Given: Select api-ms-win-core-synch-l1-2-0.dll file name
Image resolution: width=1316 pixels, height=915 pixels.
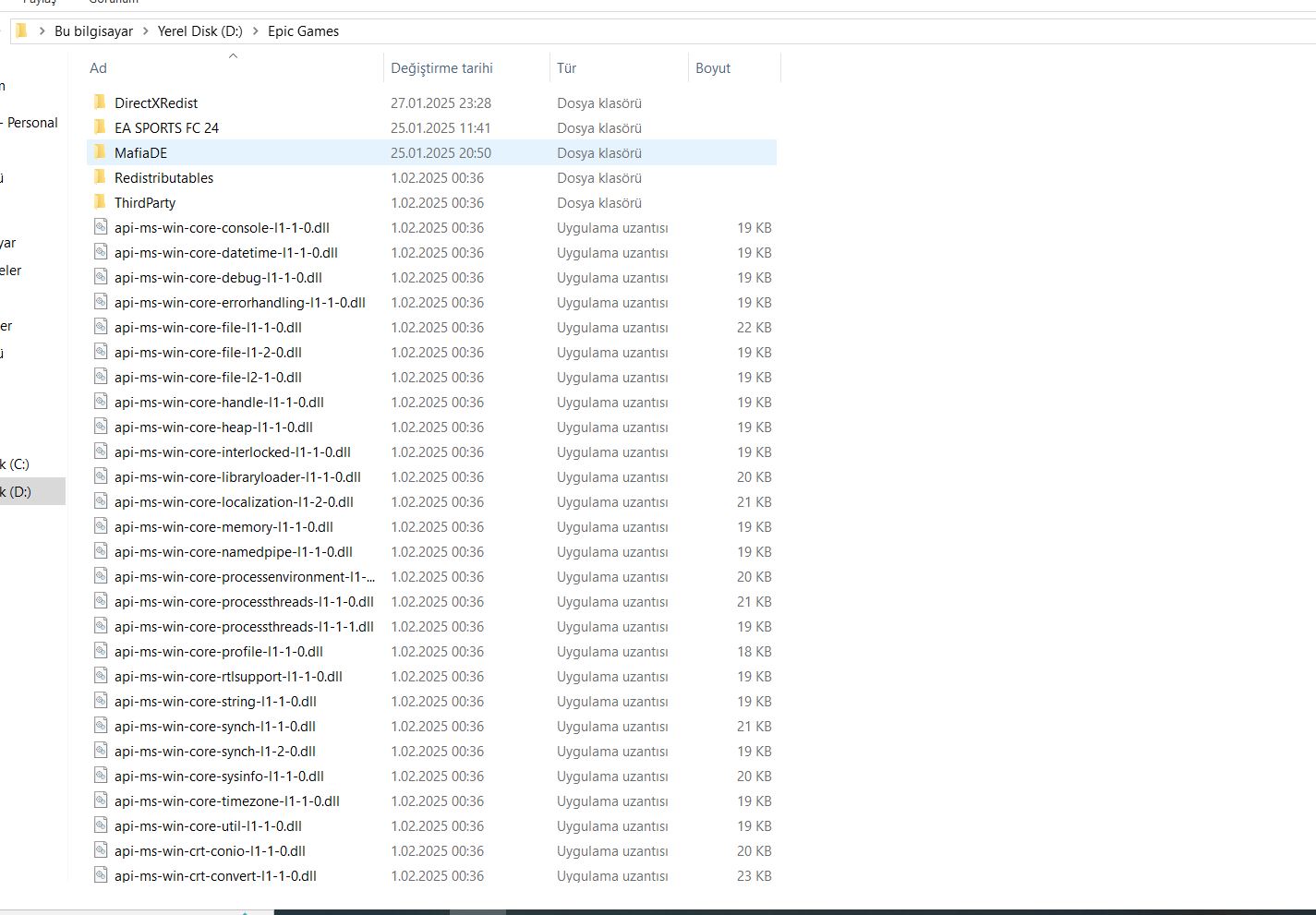Looking at the screenshot, I should 215,751.
